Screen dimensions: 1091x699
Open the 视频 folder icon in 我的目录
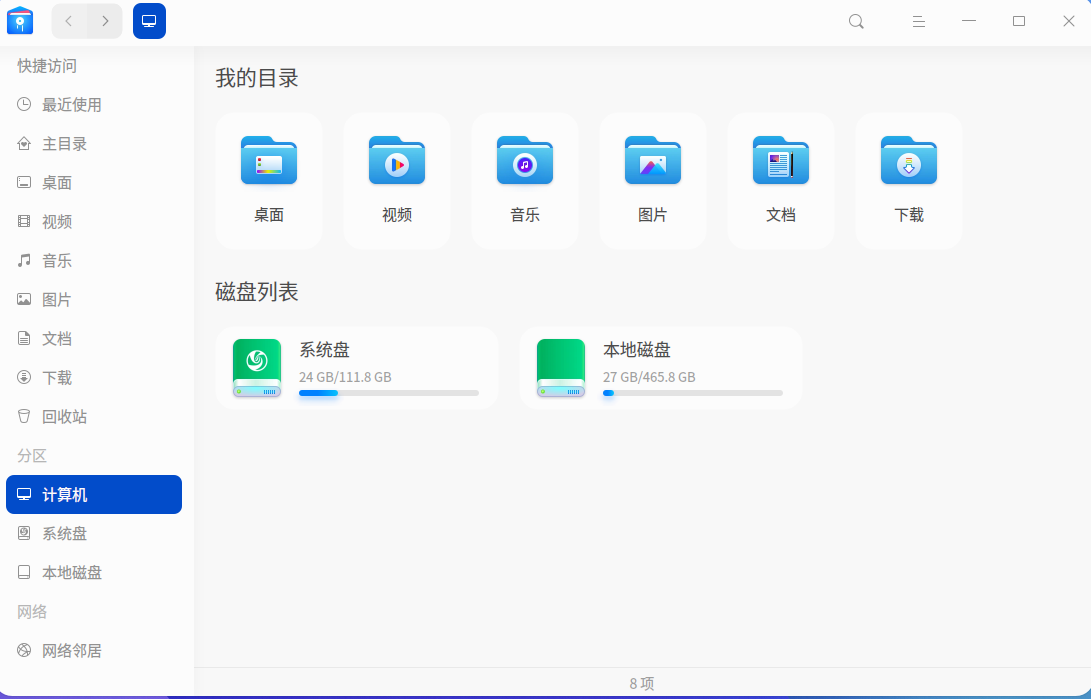point(397,161)
